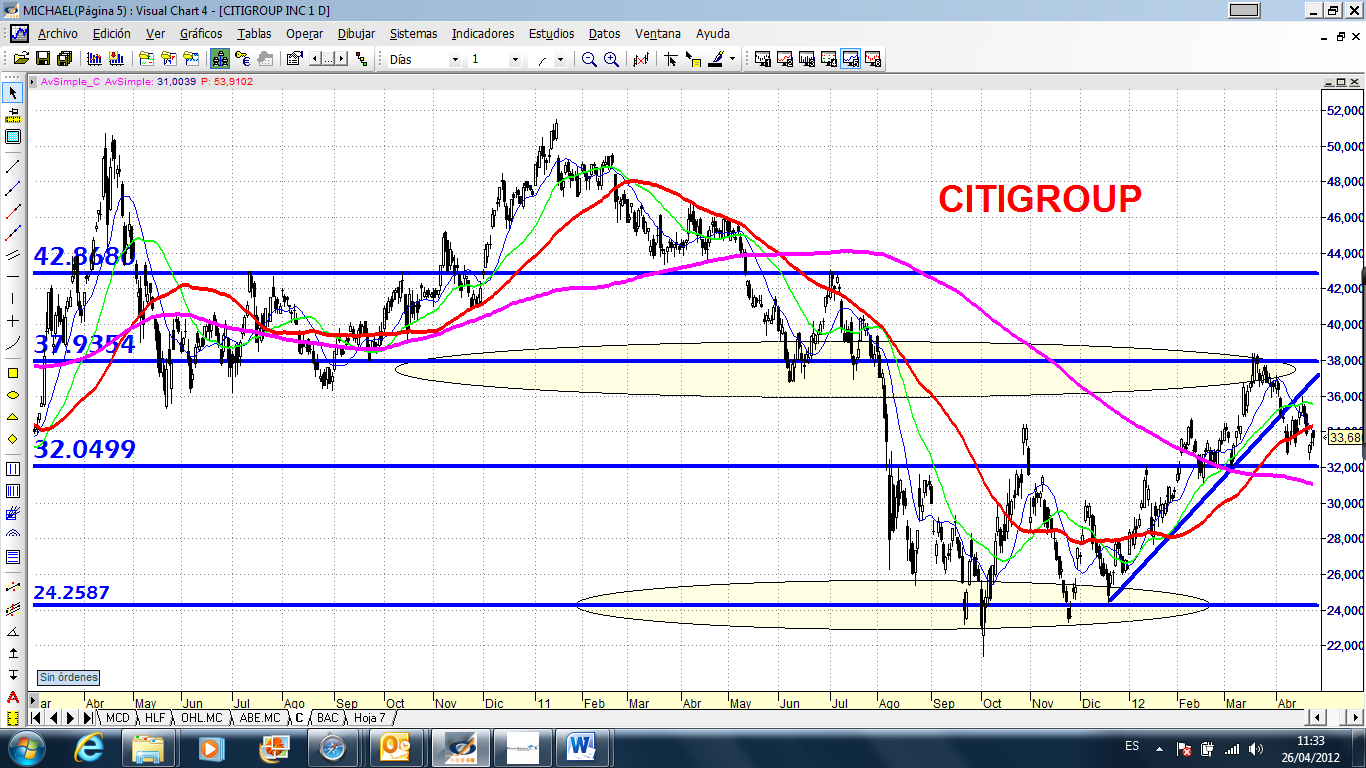Select the triangle drawing tool in sidebar

click(x=13, y=417)
